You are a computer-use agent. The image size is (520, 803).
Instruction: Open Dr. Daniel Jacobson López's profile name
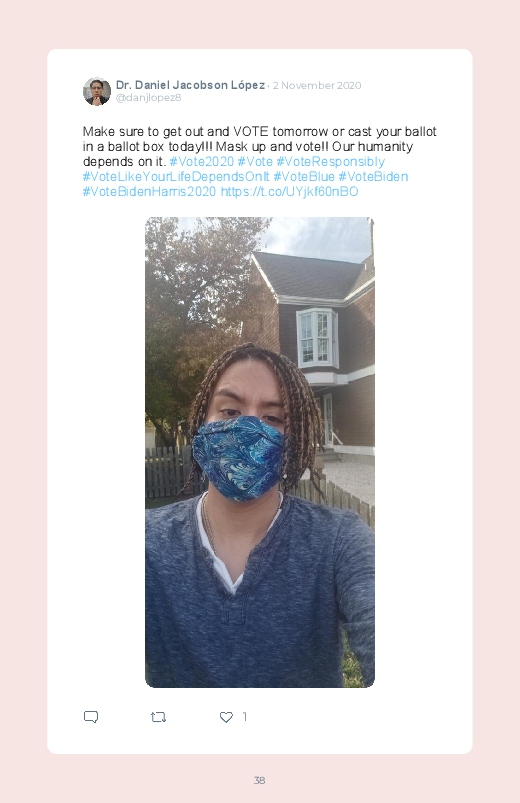coord(190,85)
